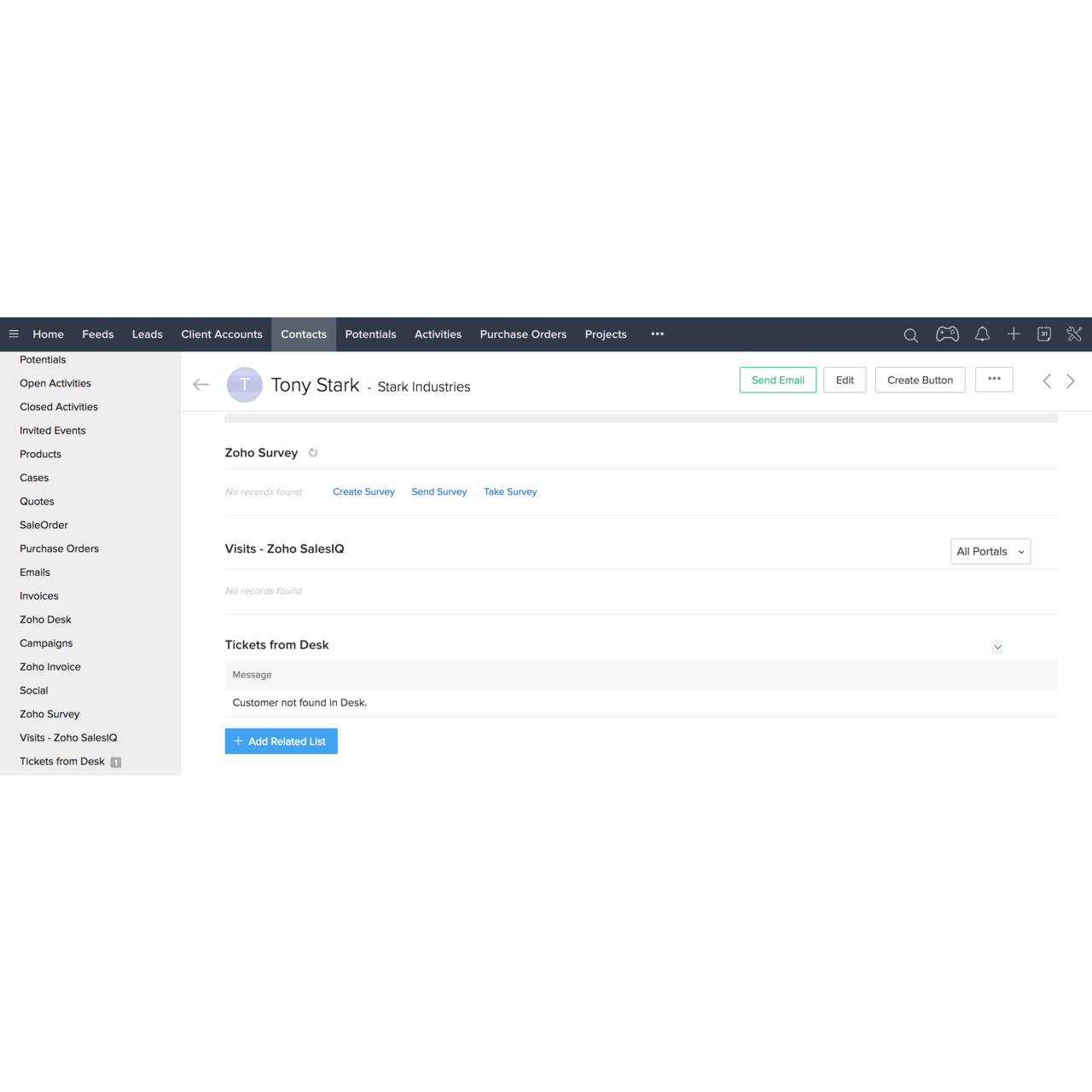Click the Send Email button
The height and width of the screenshot is (1092, 1092).
coord(777,380)
